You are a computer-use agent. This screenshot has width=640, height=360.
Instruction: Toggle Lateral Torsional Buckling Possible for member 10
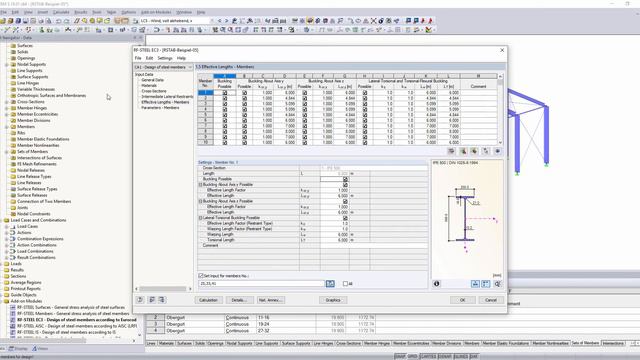click(365, 143)
